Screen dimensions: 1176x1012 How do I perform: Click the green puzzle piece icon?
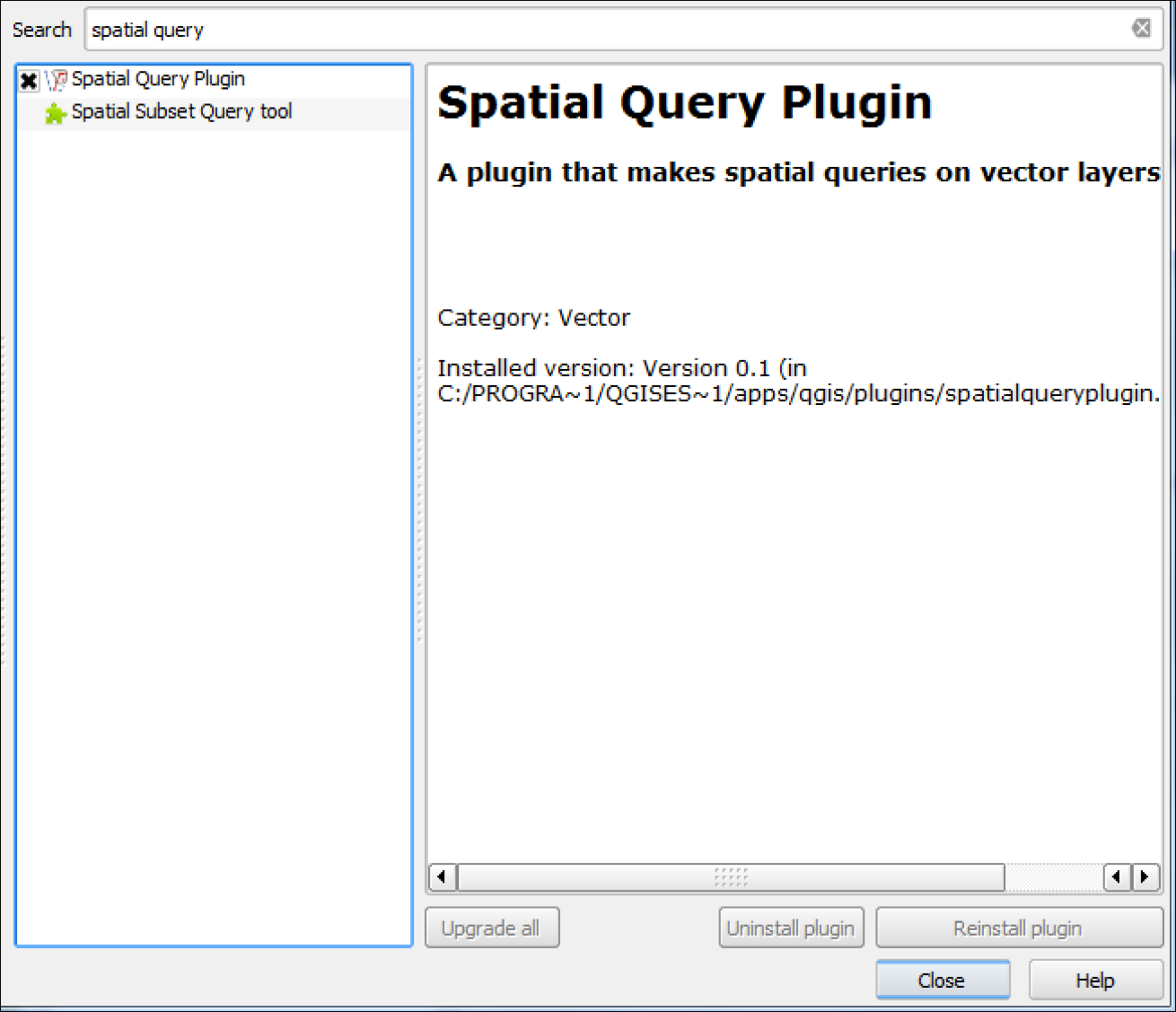point(56,111)
